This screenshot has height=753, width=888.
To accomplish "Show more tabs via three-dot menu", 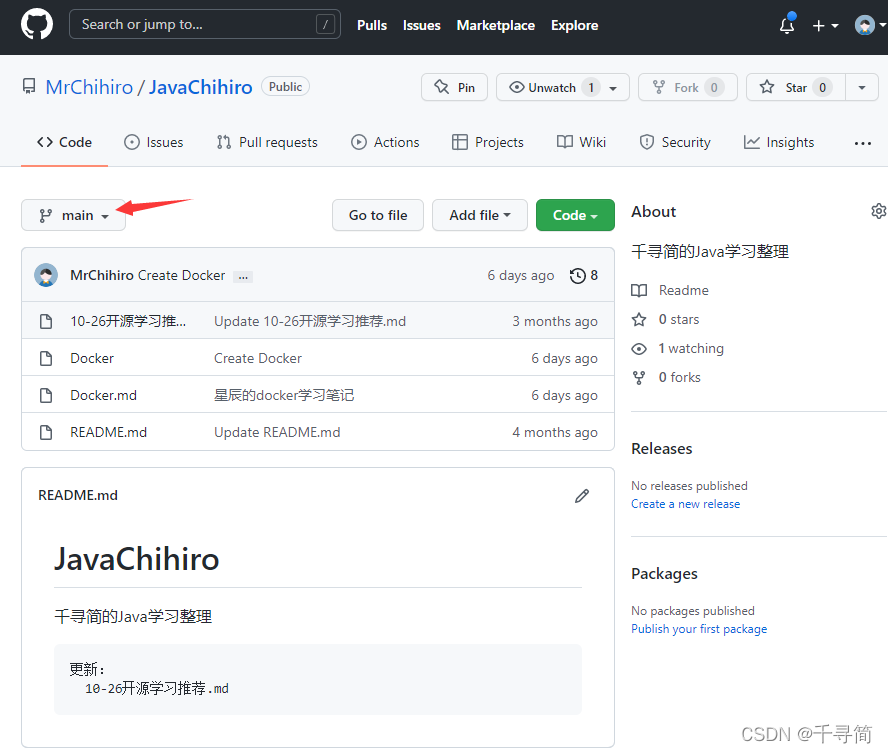I will click(863, 143).
